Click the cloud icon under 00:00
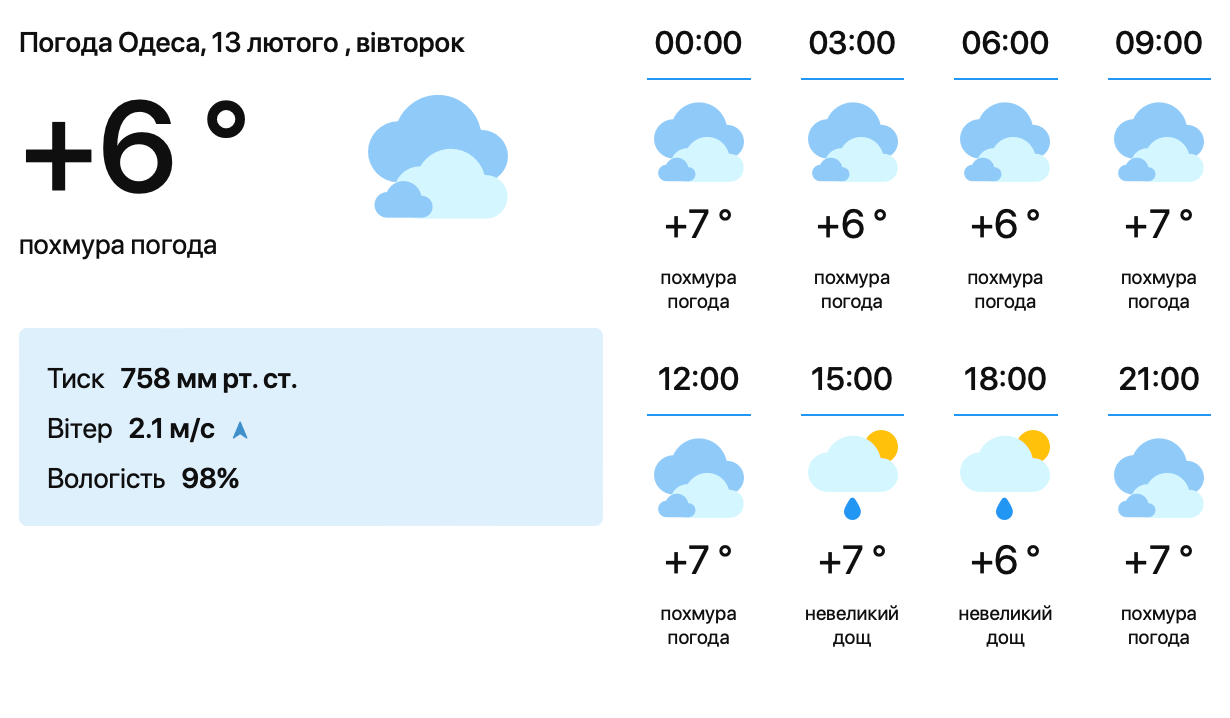The height and width of the screenshot is (718, 1230). point(699,142)
